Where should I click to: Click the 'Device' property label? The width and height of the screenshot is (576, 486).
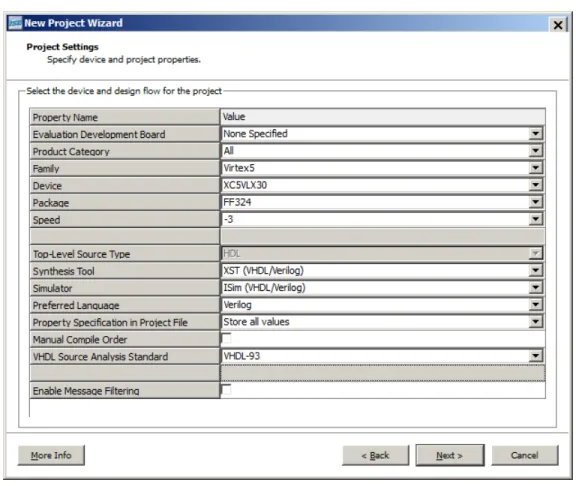click(47, 186)
